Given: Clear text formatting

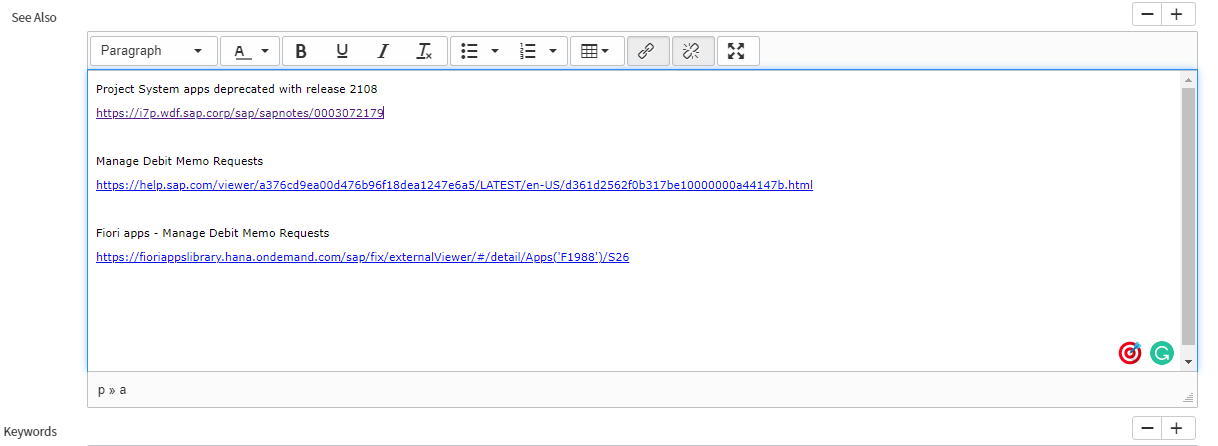Looking at the screenshot, I should coord(424,51).
